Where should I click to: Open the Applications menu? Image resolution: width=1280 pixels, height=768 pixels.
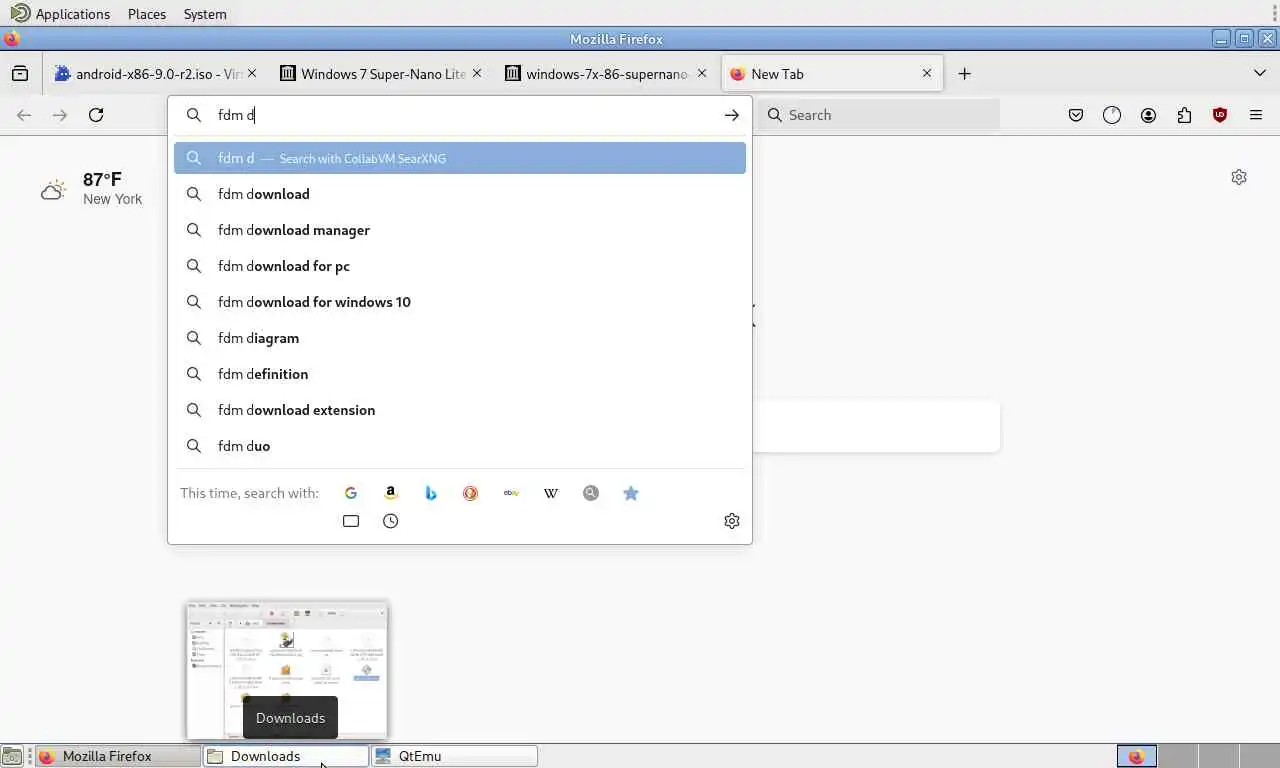pos(61,14)
